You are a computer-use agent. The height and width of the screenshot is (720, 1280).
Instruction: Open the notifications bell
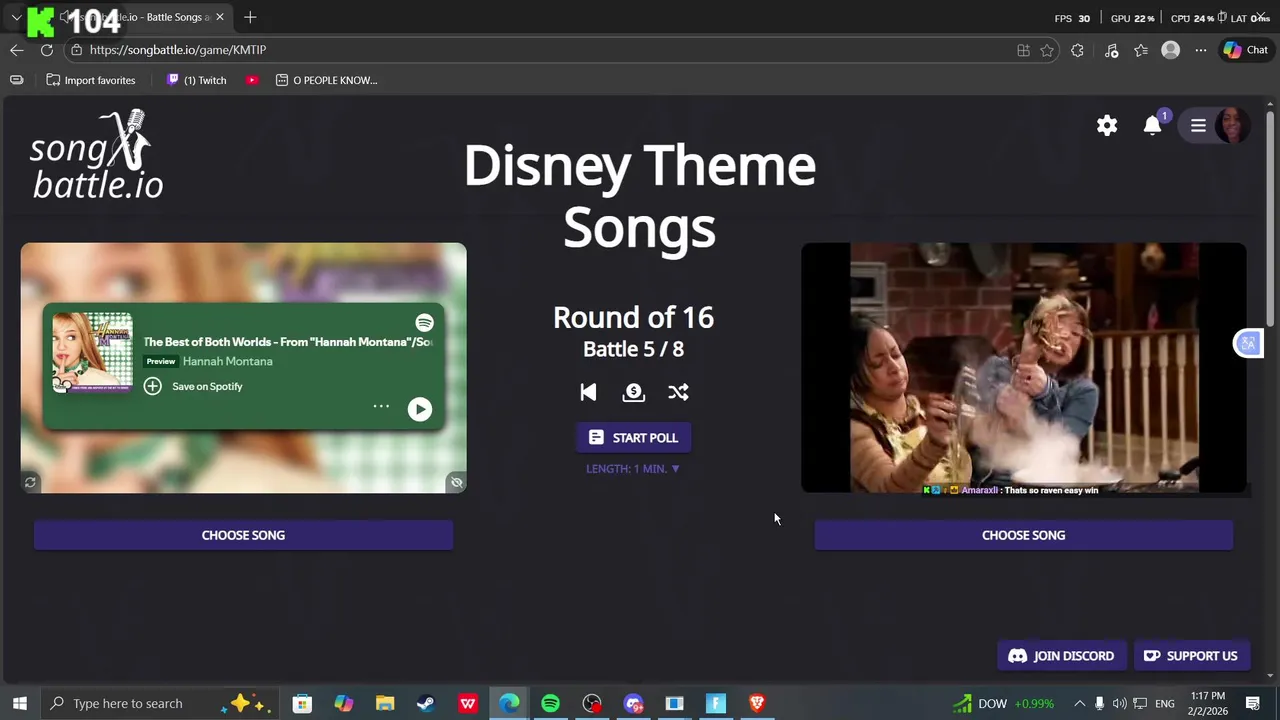click(x=1152, y=125)
